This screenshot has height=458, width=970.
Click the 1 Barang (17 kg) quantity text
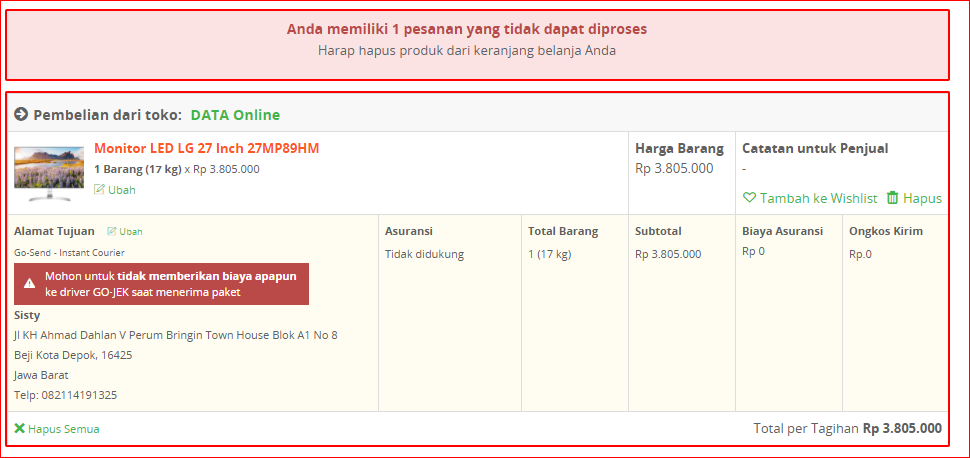coord(138,169)
